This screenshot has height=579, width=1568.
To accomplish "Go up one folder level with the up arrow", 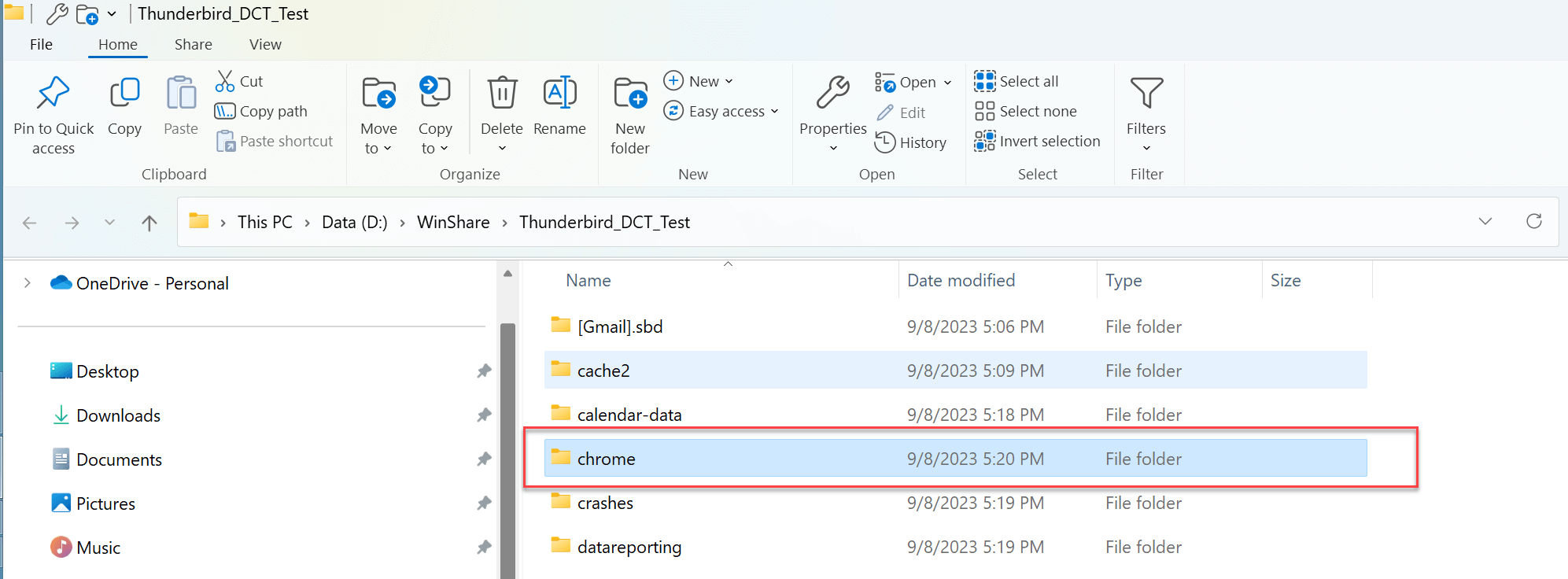I will coord(149,223).
